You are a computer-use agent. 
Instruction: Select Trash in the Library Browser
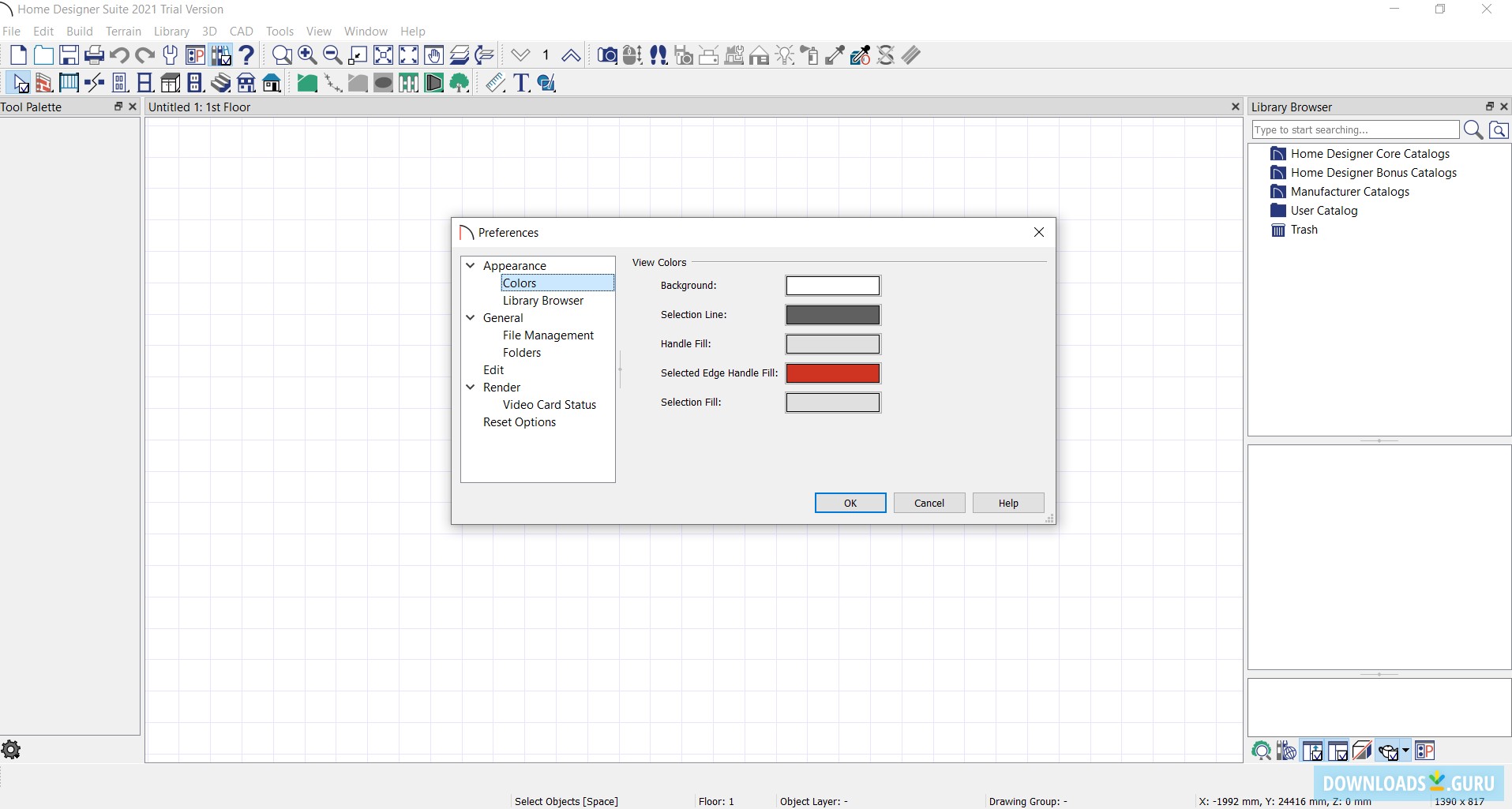click(x=1304, y=230)
